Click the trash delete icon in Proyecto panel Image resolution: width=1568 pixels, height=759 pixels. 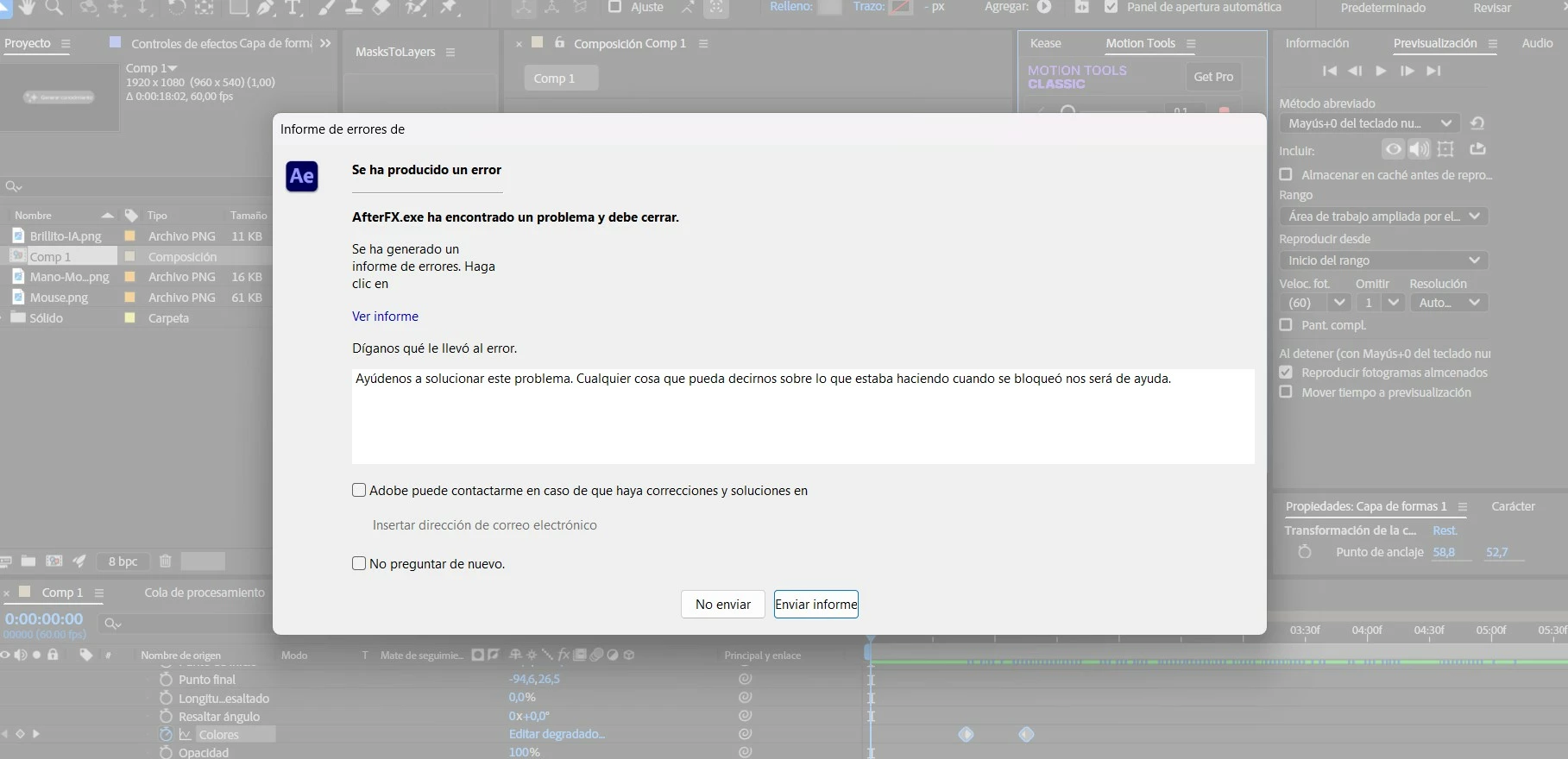point(166,561)
